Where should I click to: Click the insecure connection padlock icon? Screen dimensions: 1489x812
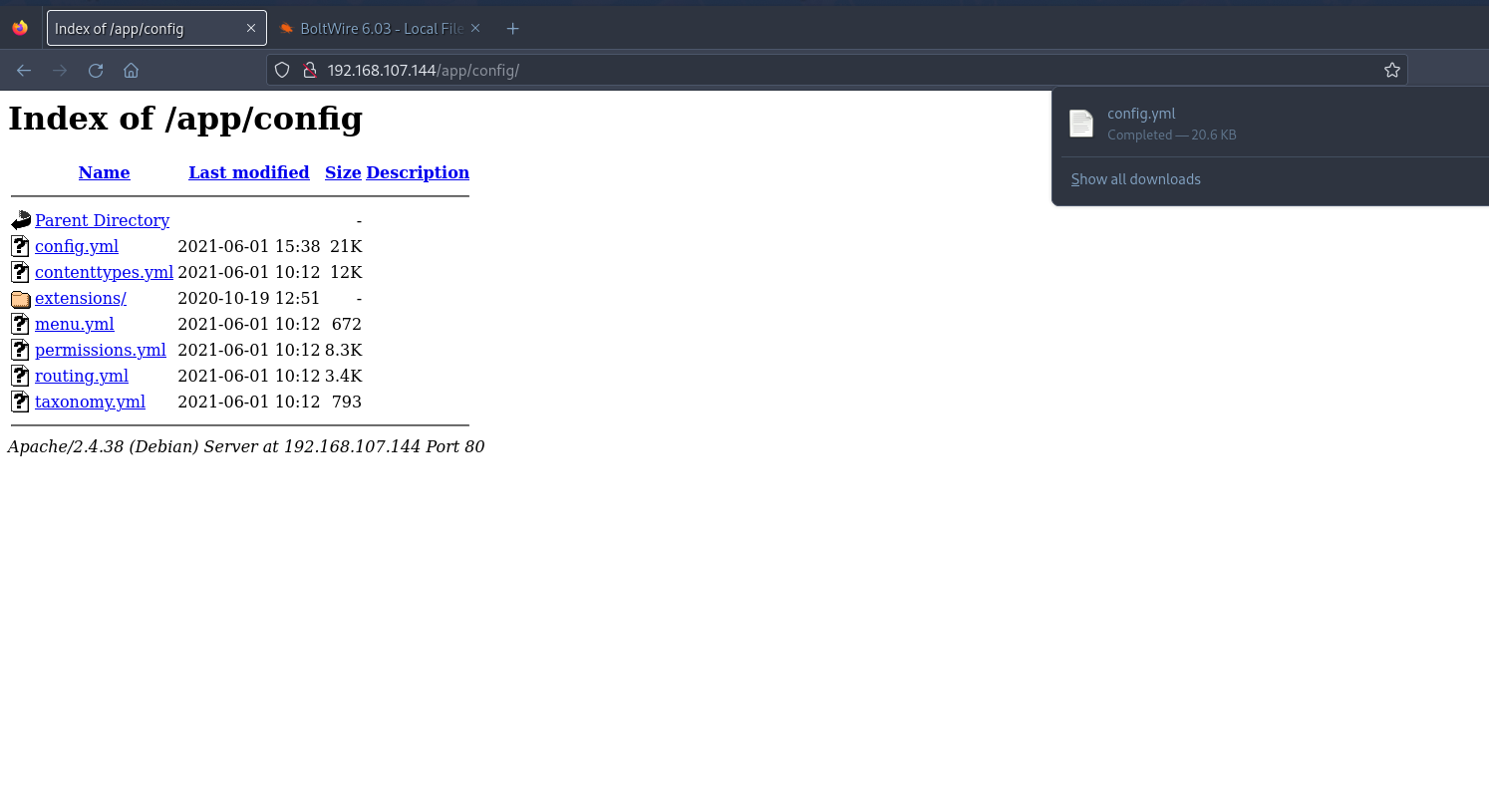pos(310,71)
